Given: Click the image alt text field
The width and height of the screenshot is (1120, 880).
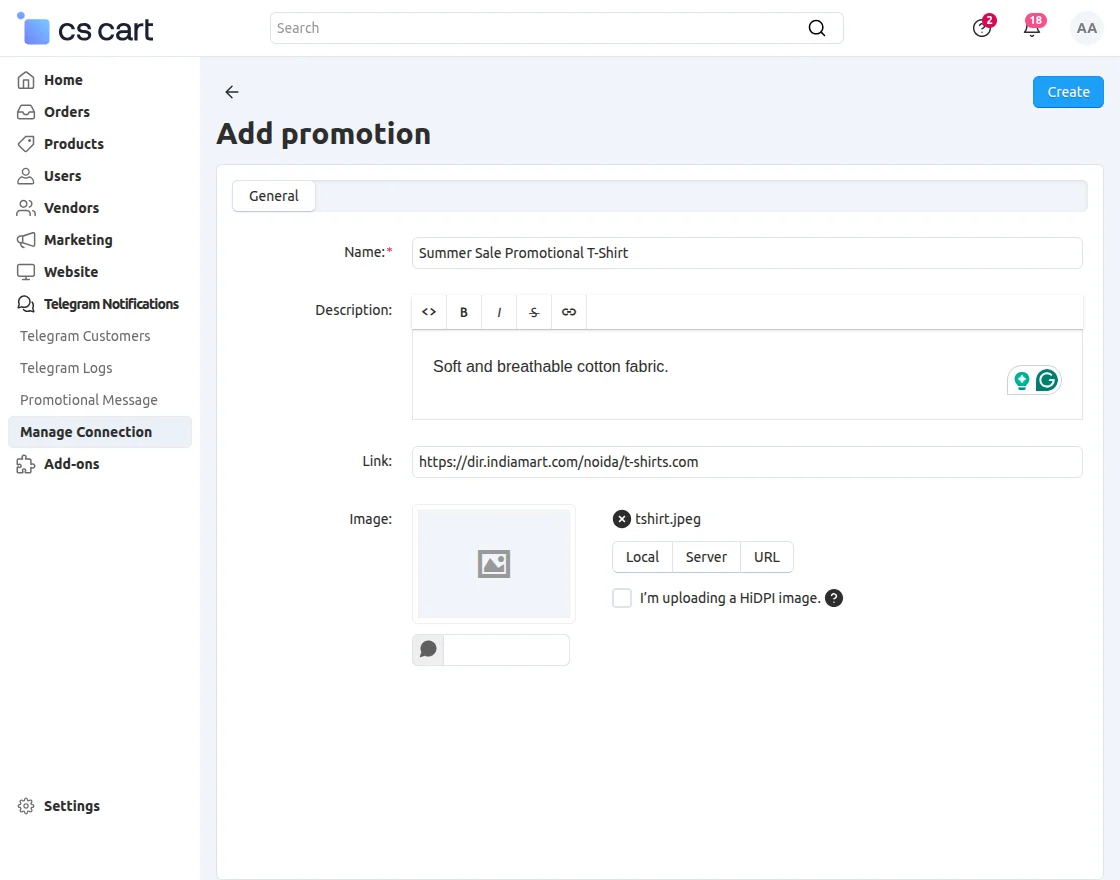Looking at the screenshot, I should coord(506,650).
